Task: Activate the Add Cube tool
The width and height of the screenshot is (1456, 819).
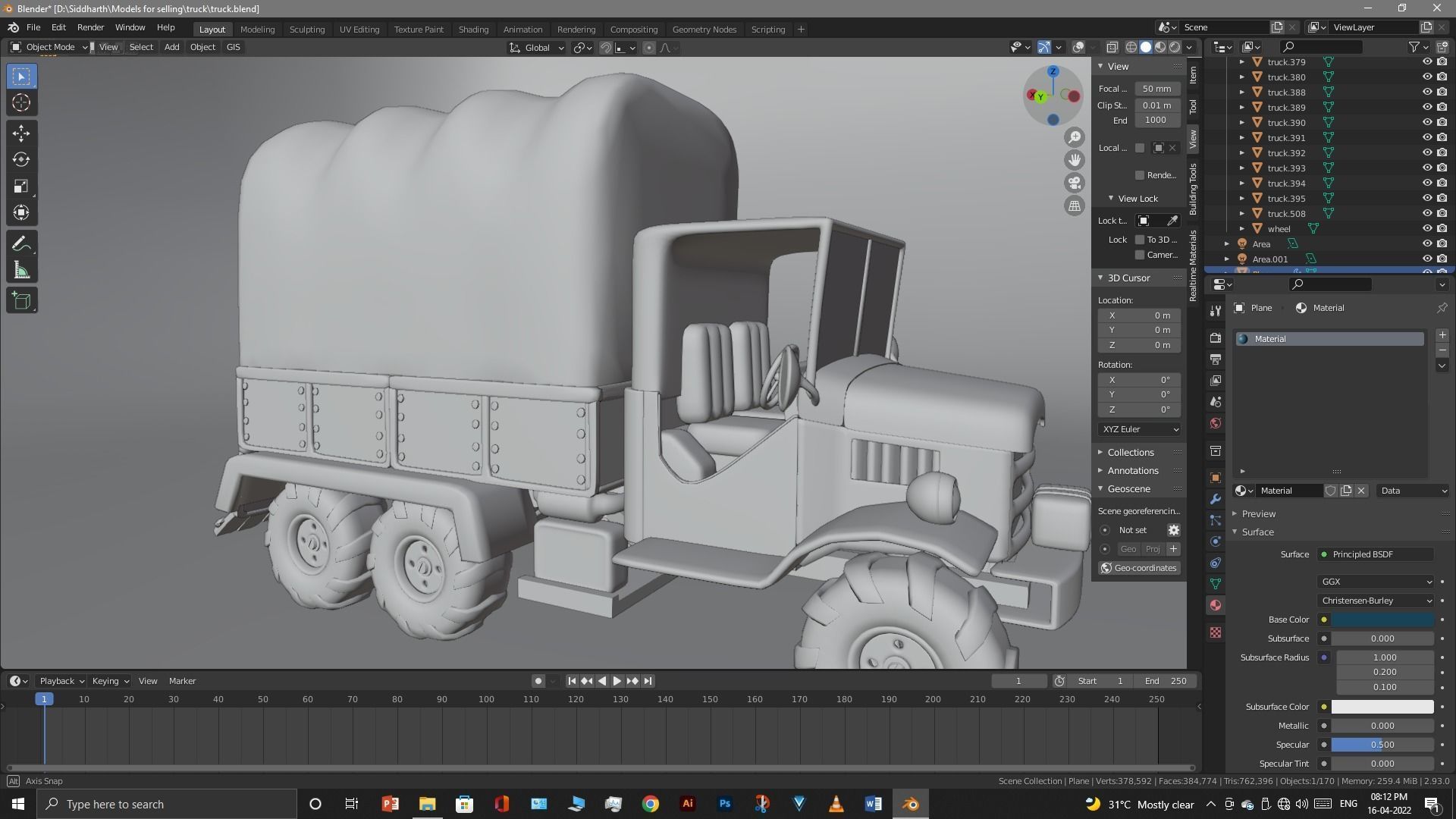Action: point(21,301)
